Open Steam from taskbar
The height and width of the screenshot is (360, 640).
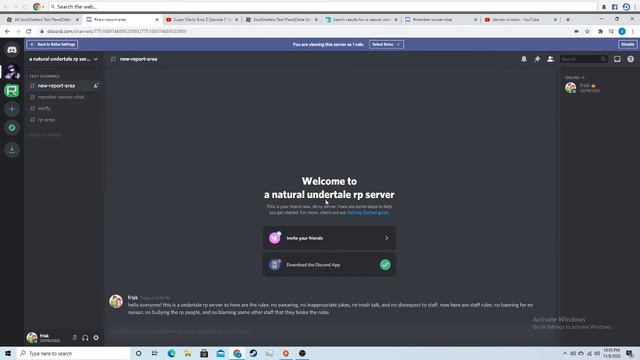pos(253,353)
